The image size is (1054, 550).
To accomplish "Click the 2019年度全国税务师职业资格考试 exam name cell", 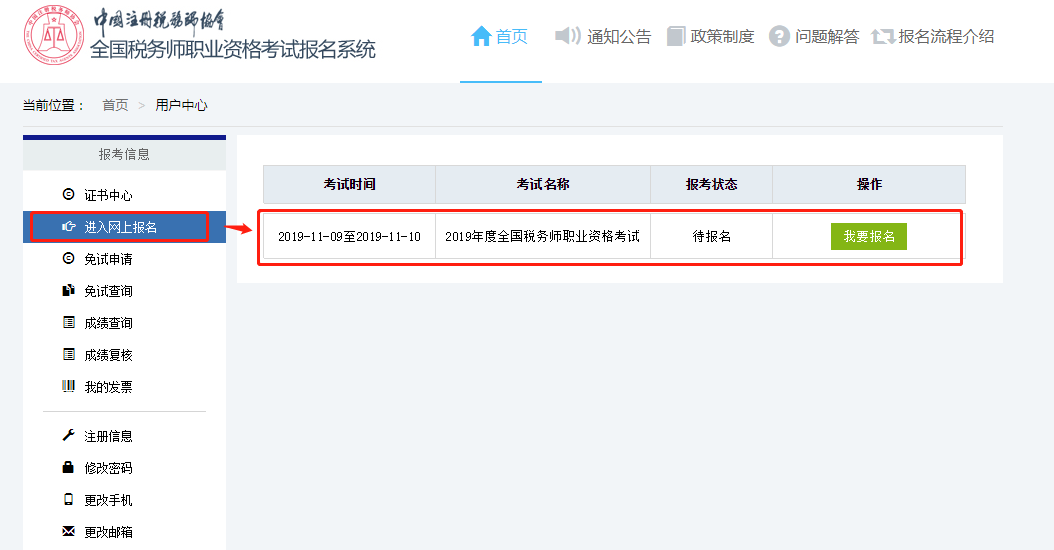I will (x=542, y=237).
